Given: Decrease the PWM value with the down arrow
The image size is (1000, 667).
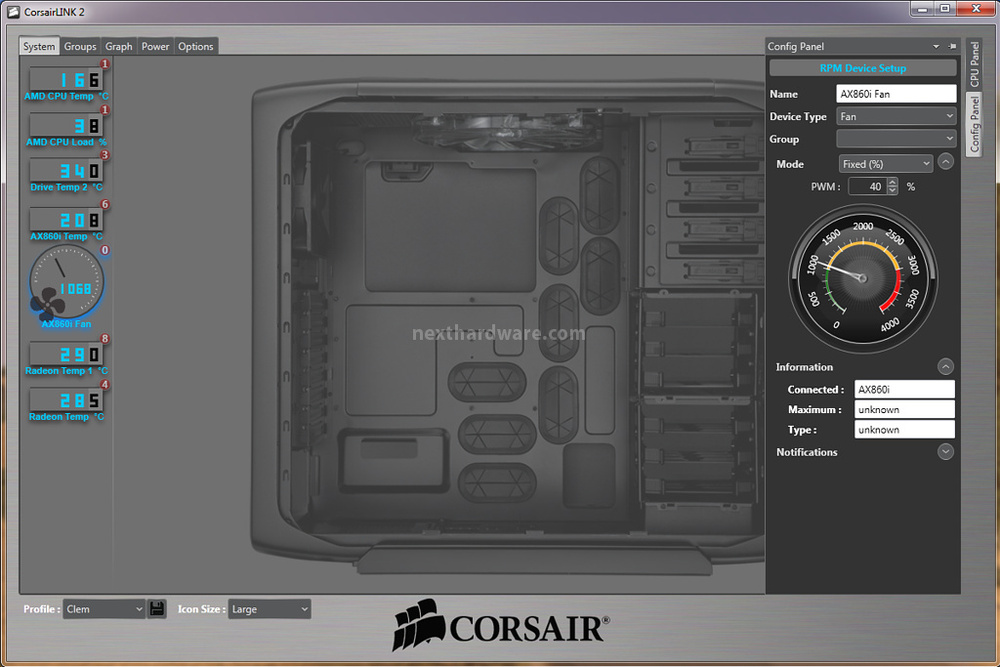Looking at the screenshot, I should click(x=892, y=191).
